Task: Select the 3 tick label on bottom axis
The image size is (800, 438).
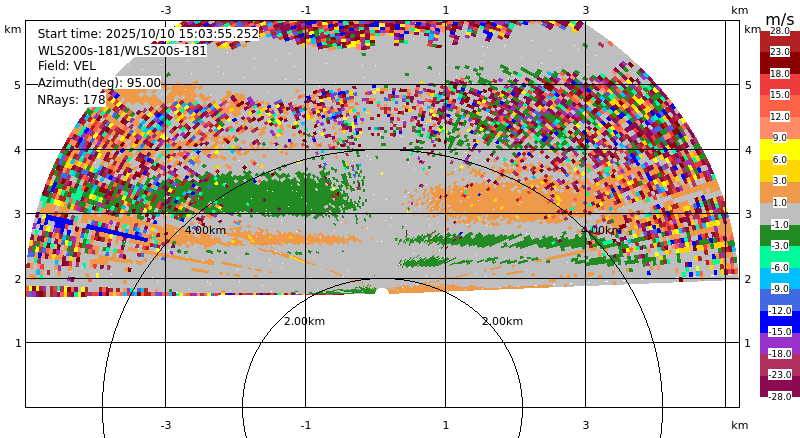Action: coord(585,425)
